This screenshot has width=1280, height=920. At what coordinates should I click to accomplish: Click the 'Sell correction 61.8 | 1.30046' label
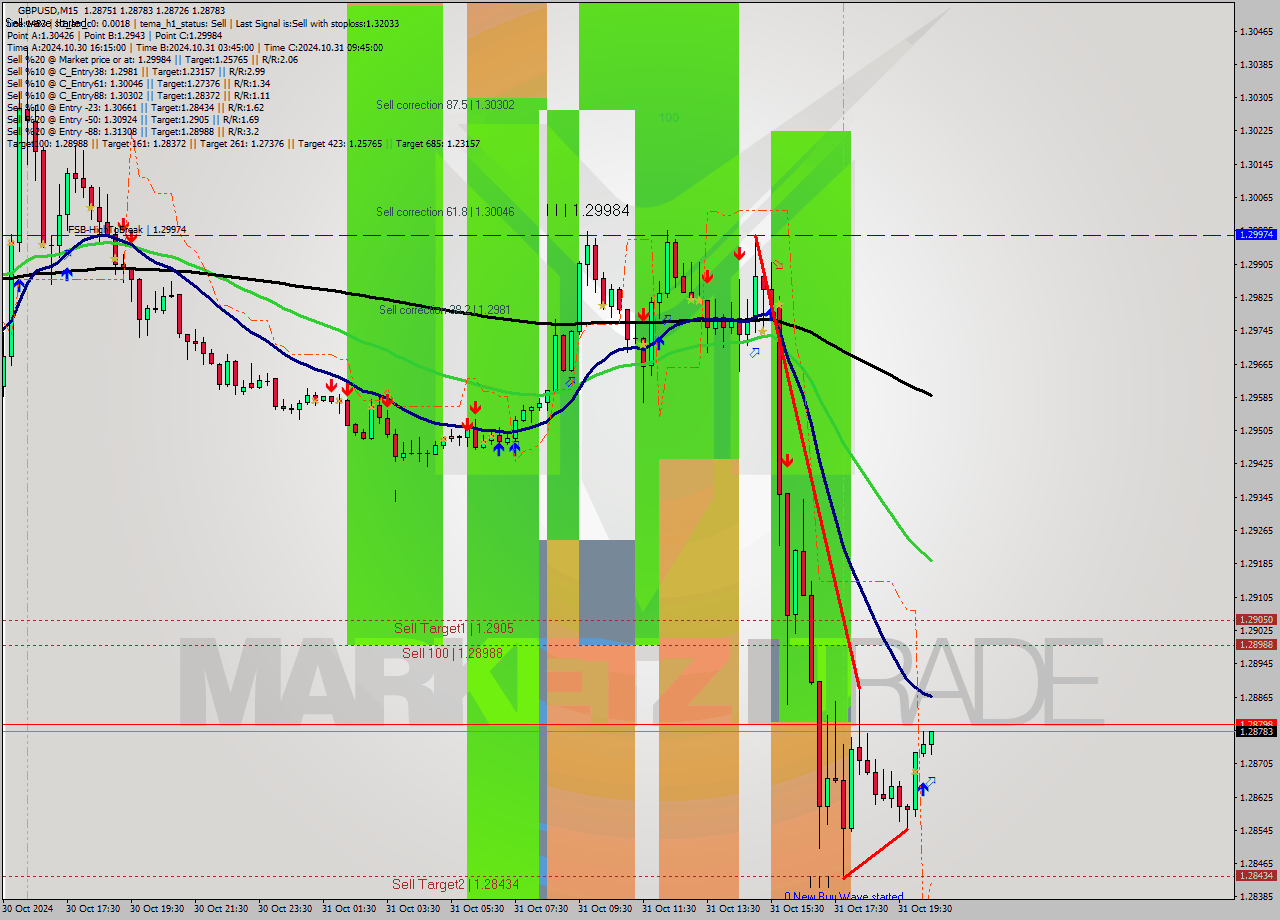coord(445,211)
